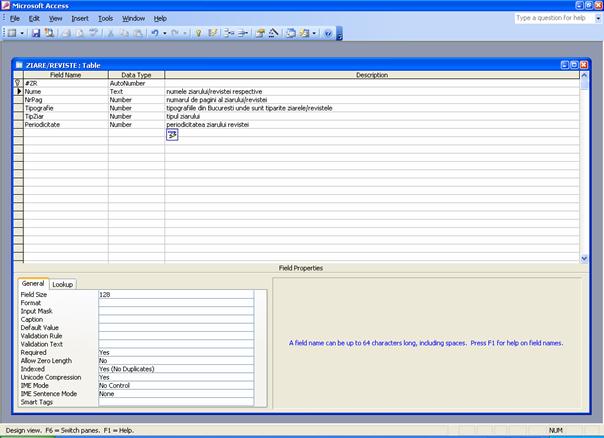
Task: Switch to the Lookup tab
Action: pos(63,284)
